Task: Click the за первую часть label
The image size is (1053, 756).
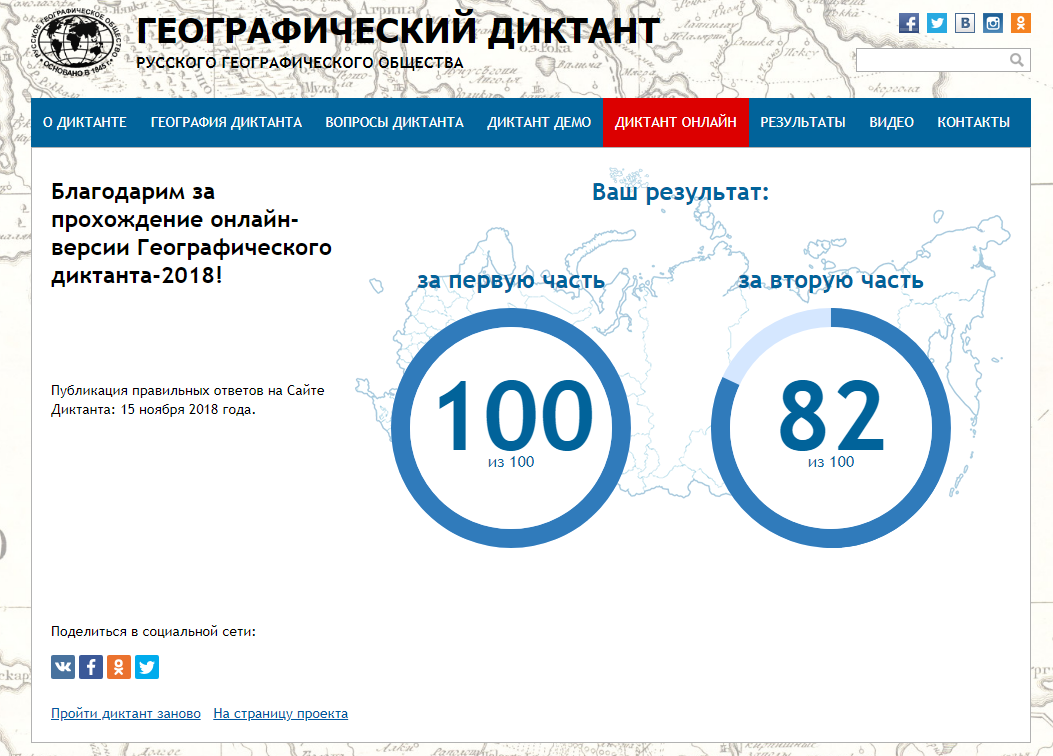Action: point(511,281)
